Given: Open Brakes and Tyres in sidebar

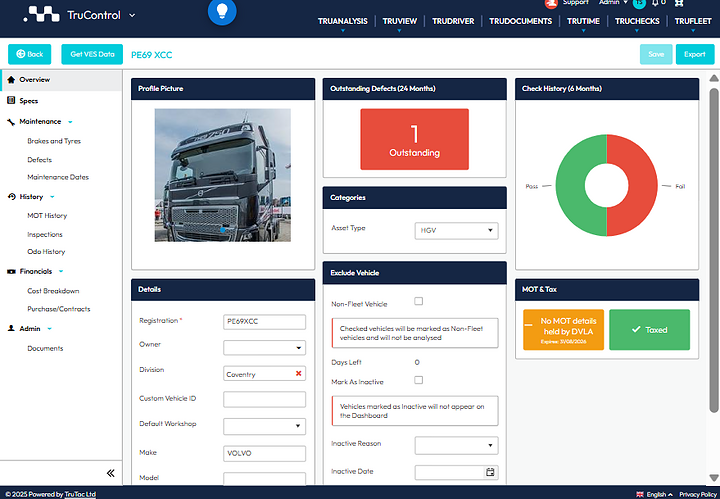Looking at the screenshot, I should tap(54, 141).
